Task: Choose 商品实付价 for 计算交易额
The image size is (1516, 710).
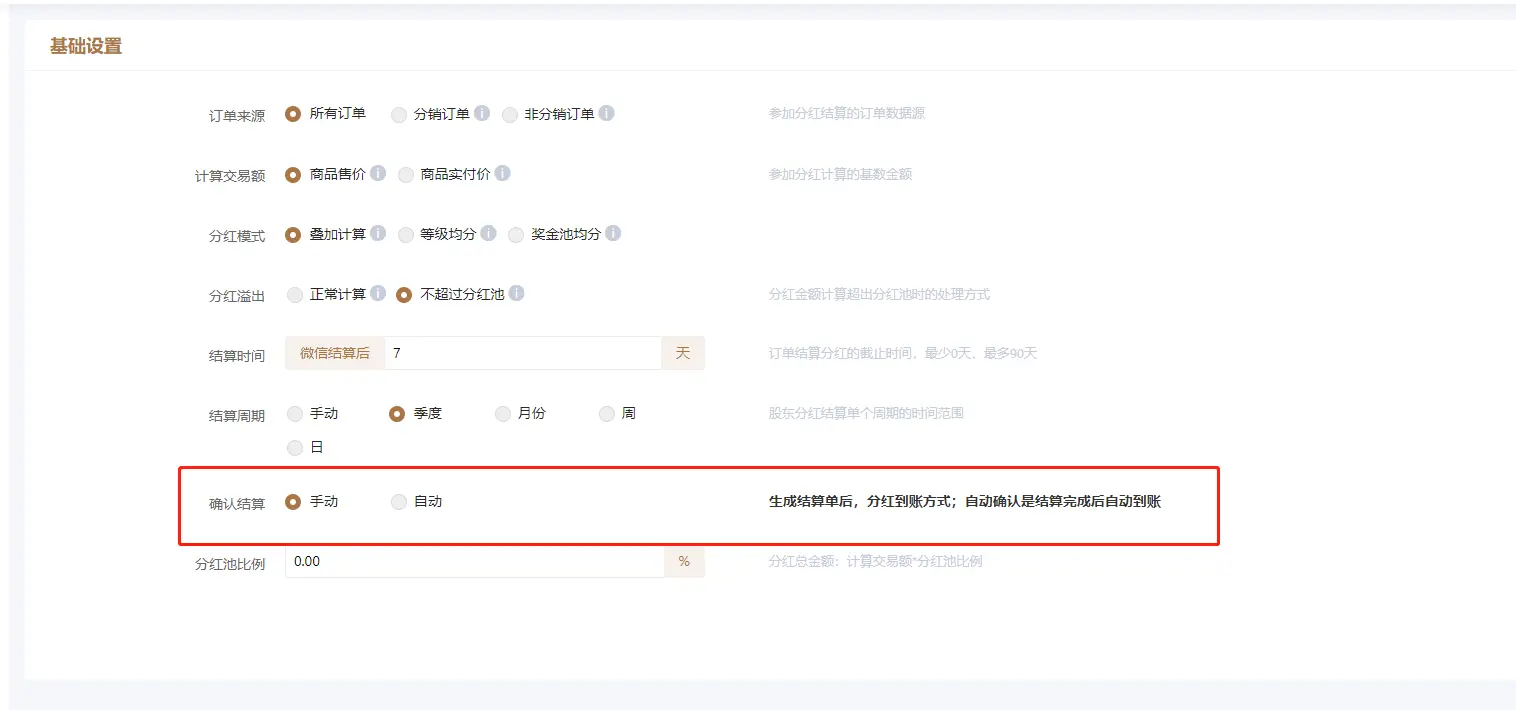Action: pos(406,175)
